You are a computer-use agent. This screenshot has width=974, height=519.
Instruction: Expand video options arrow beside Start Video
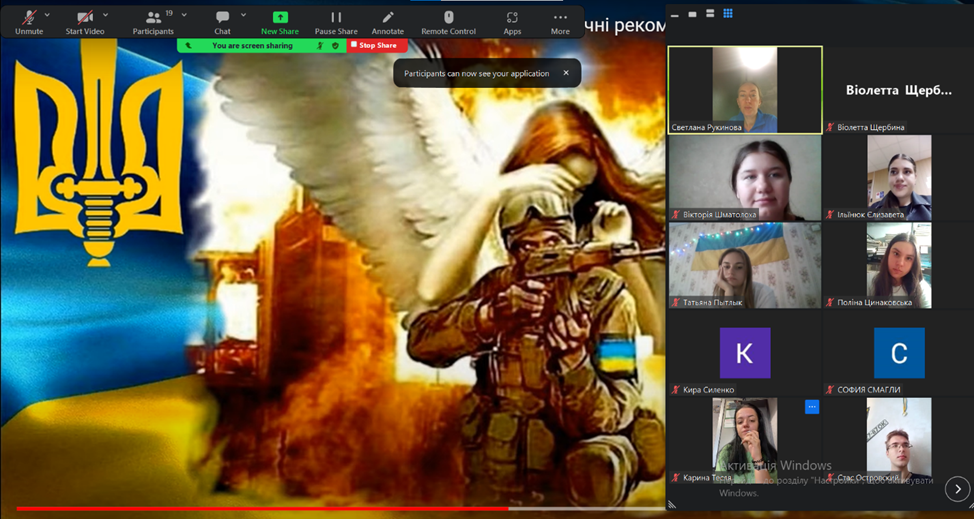coord(105,14)
